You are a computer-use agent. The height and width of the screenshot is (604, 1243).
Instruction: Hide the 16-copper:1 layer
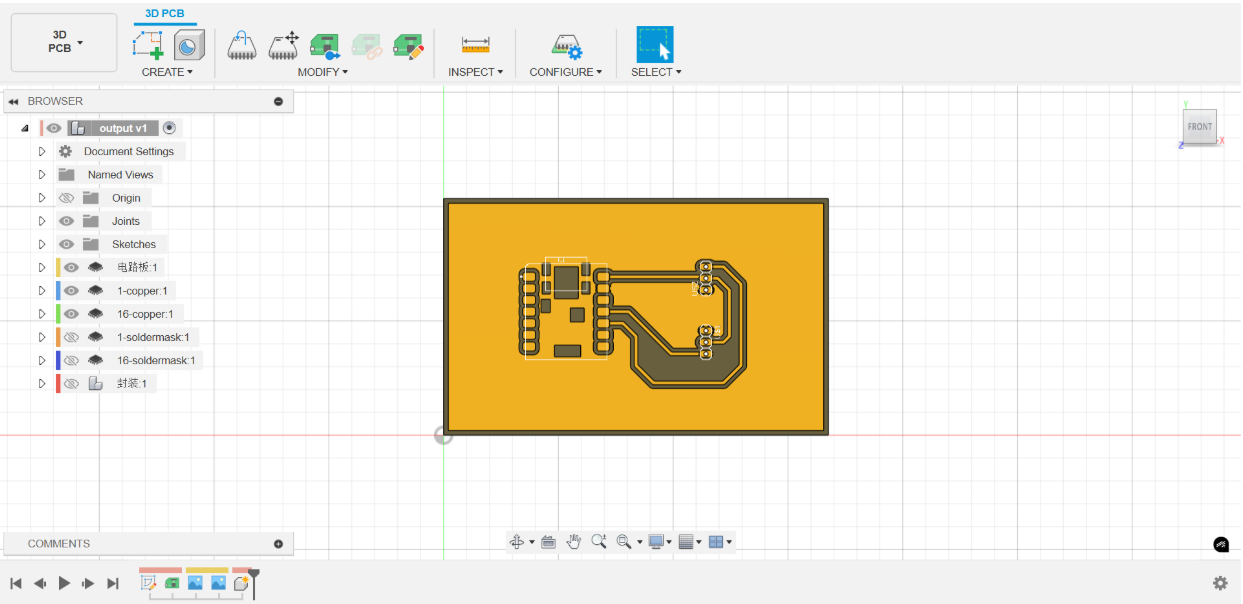click(71, 314)
